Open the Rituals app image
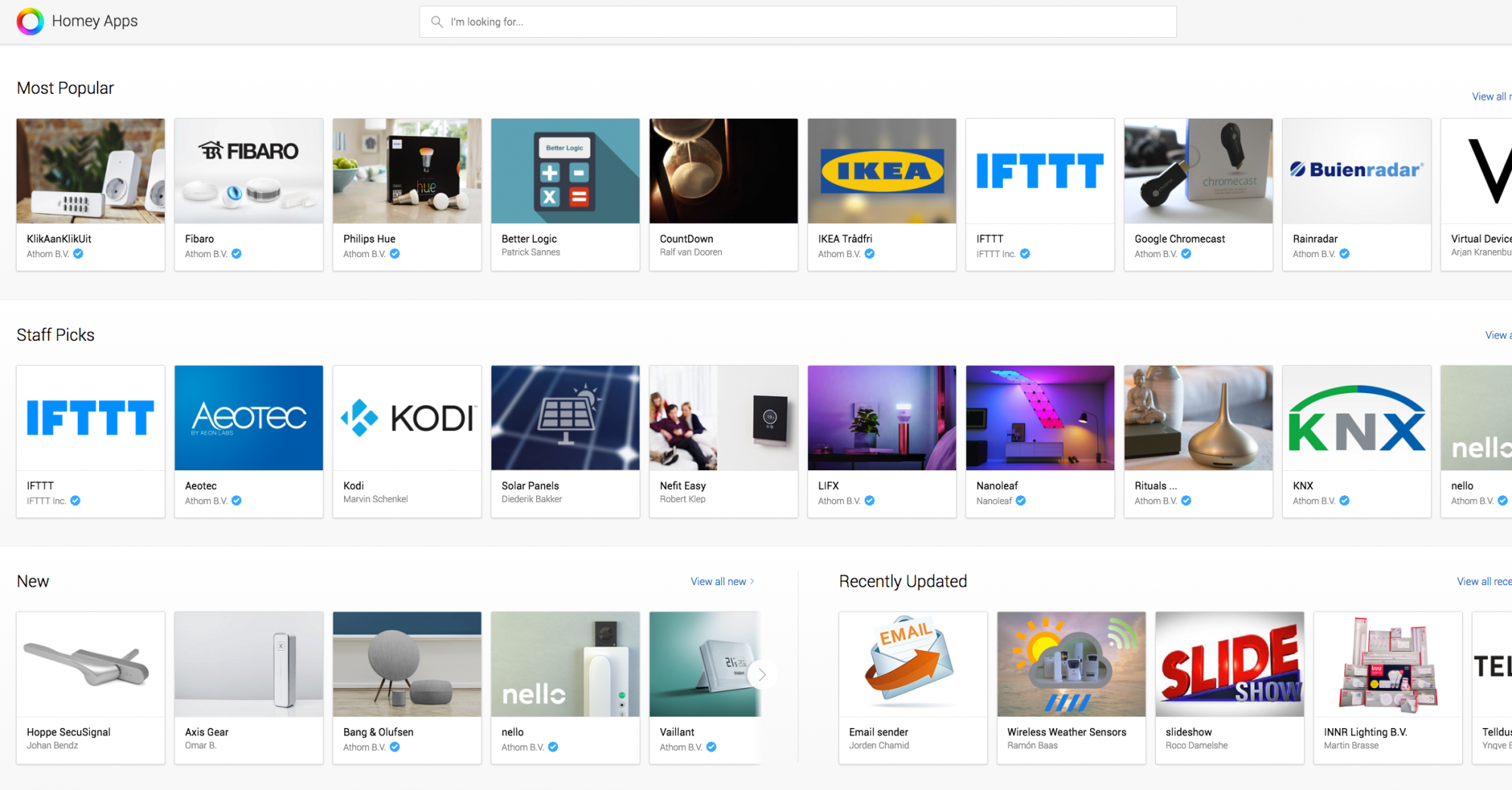Viewport: 1512px width, 790px height. pyautogui.click(x=1198, y=418)
